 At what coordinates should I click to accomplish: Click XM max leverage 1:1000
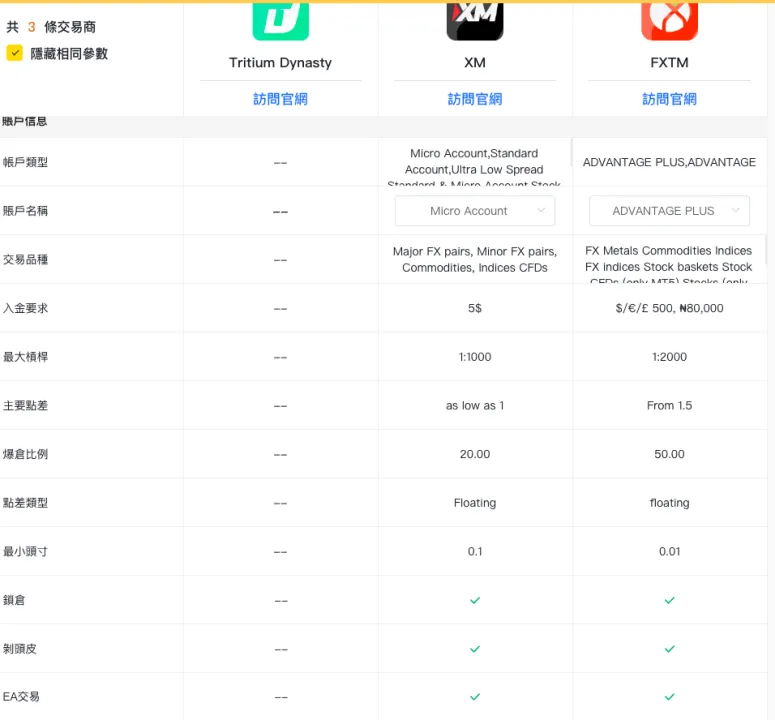(474, 357)
